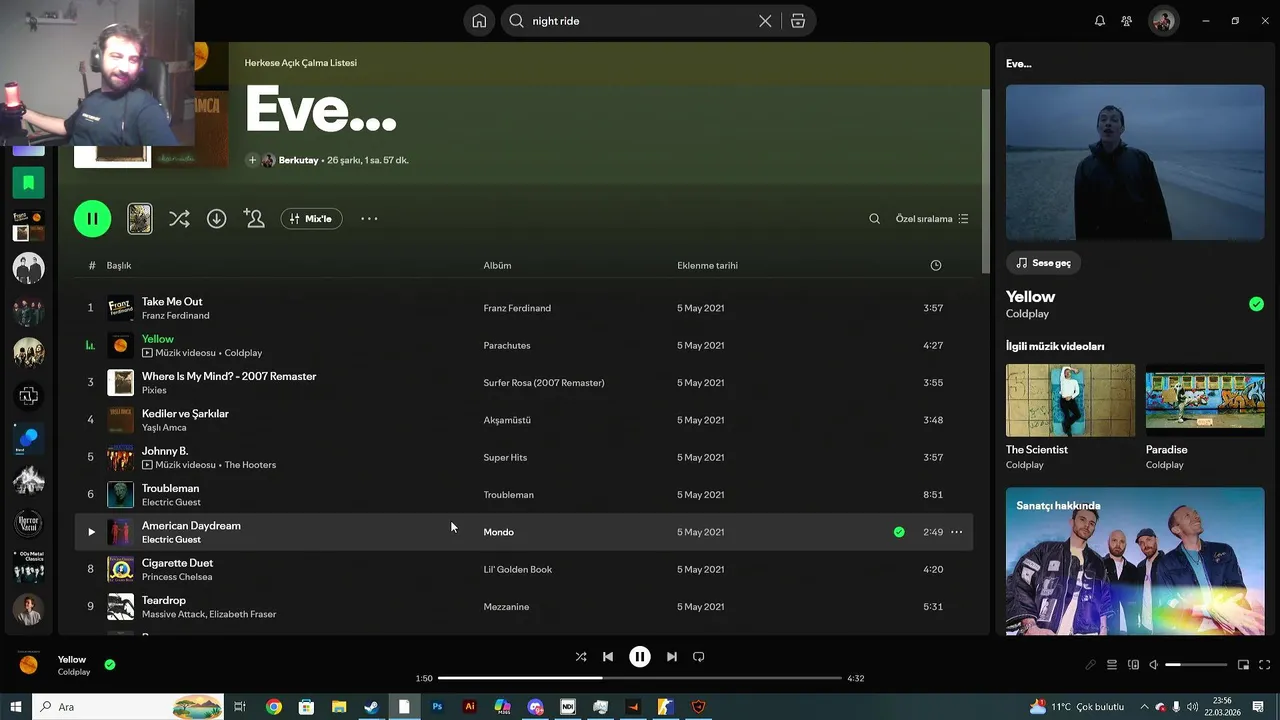Sort by Başlık column header
Image resolution: width=1280 pixels, height=720 pixels.
click(x=119, y=265)
